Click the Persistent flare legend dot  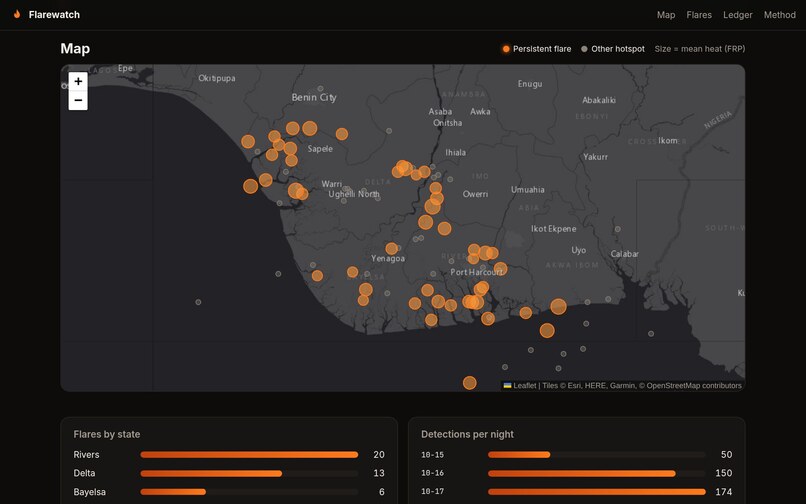coord(506,49)
